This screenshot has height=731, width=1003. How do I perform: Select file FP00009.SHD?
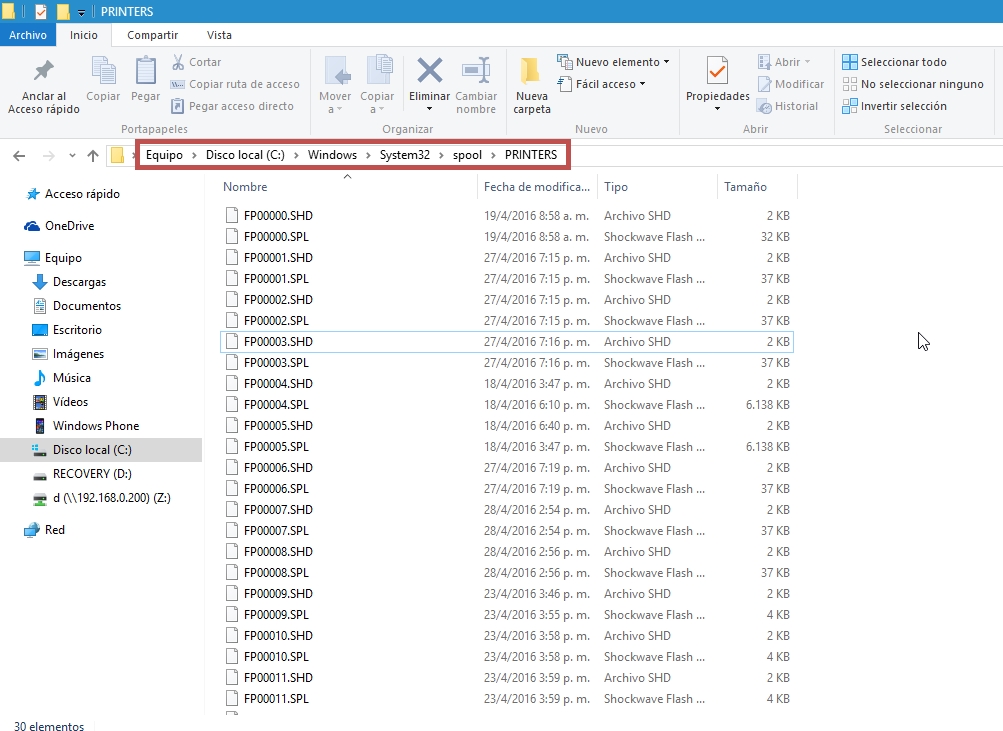[x=507, y=593]
